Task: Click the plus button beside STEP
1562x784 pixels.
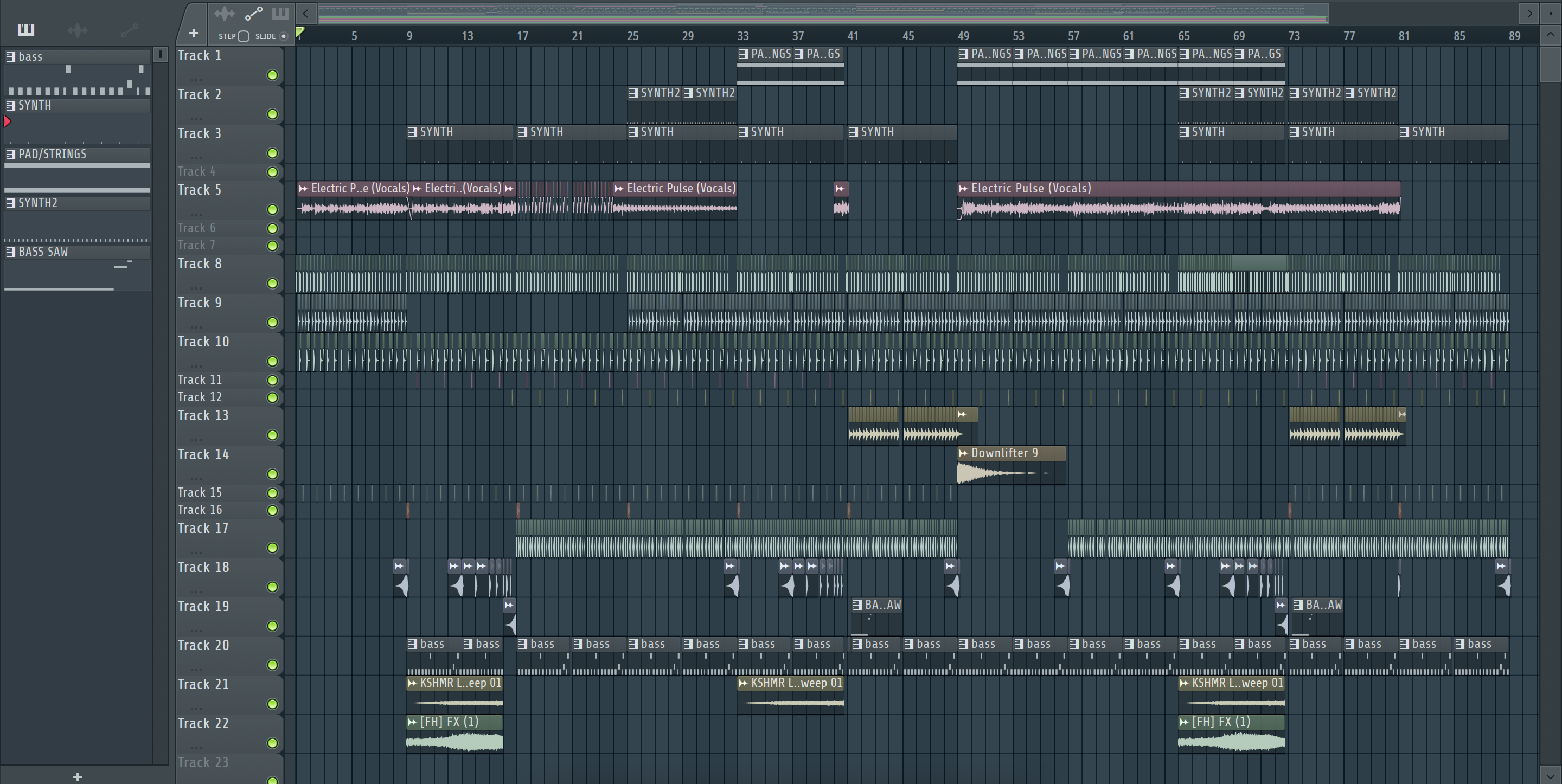Action: (194, 34)
